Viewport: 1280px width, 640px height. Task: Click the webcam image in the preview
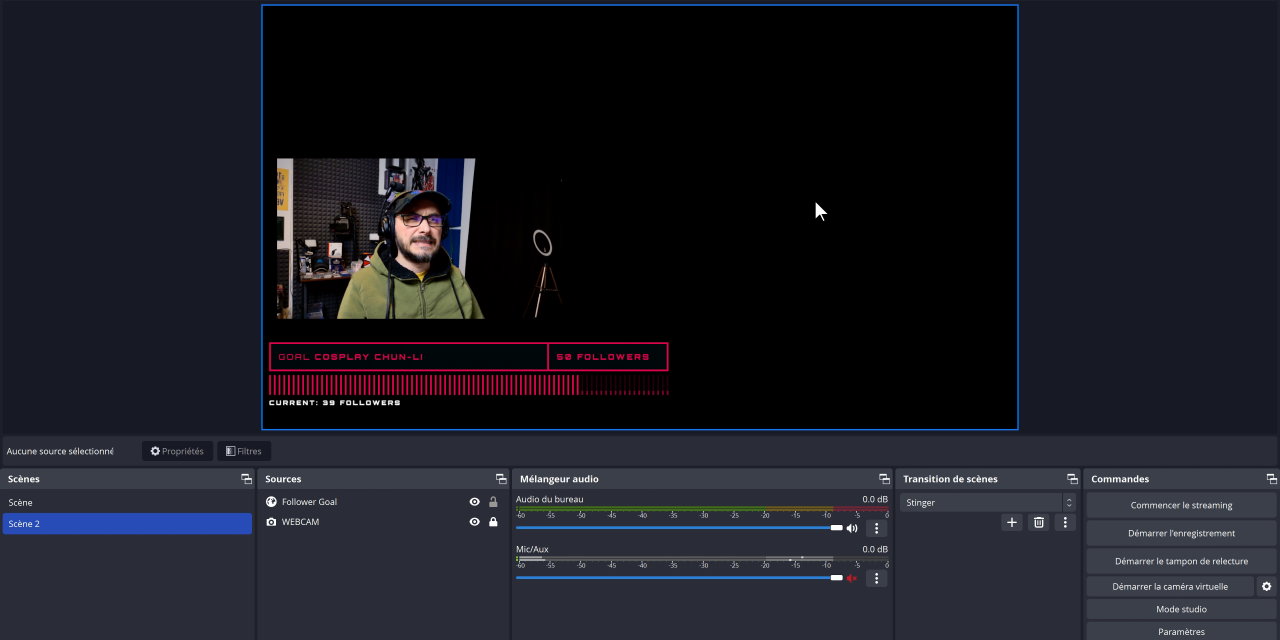[x=378, y=238]
